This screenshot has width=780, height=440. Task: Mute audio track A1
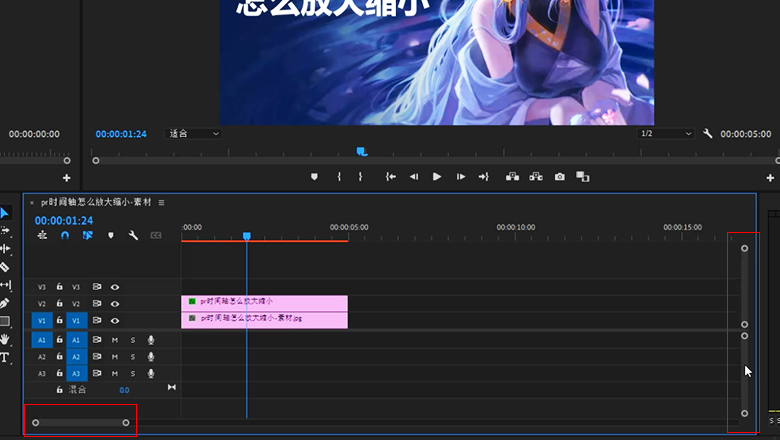point(115,340)
